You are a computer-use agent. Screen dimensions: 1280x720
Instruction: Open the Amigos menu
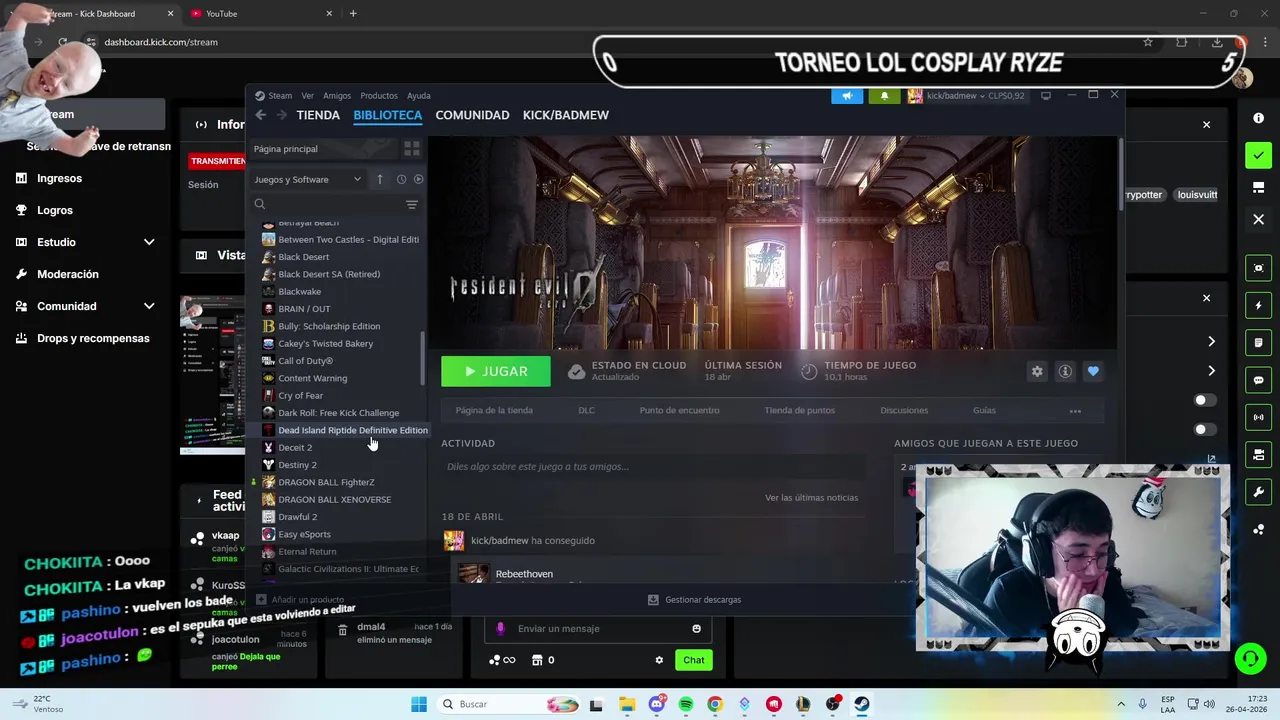(x=337, y=96)
